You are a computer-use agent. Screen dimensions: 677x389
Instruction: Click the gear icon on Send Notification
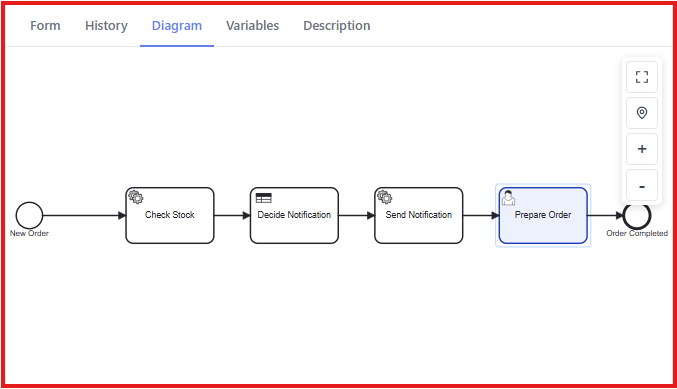pos(385,197)
